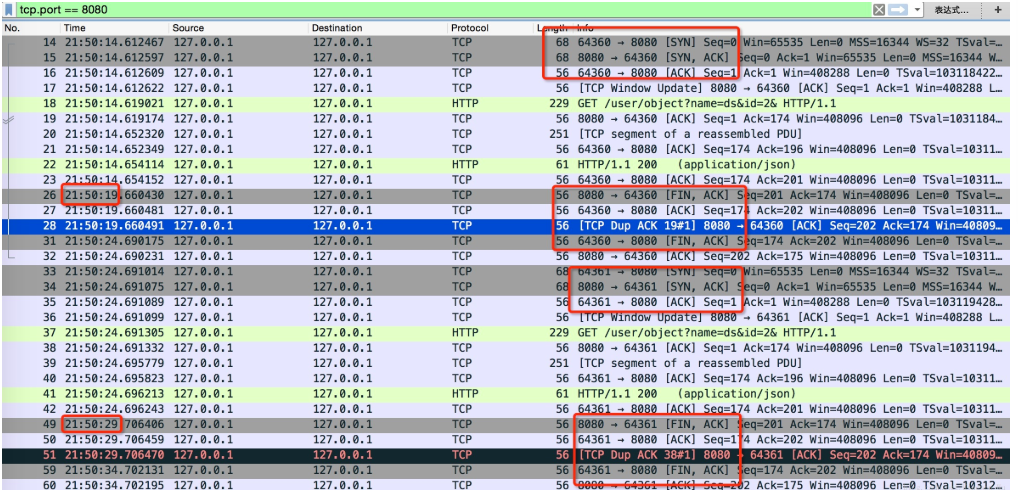The height and width of the screenshot is (490, 1018).
Task: Click into the tcp.port == 8080 filter field
Action: point(400,9)
